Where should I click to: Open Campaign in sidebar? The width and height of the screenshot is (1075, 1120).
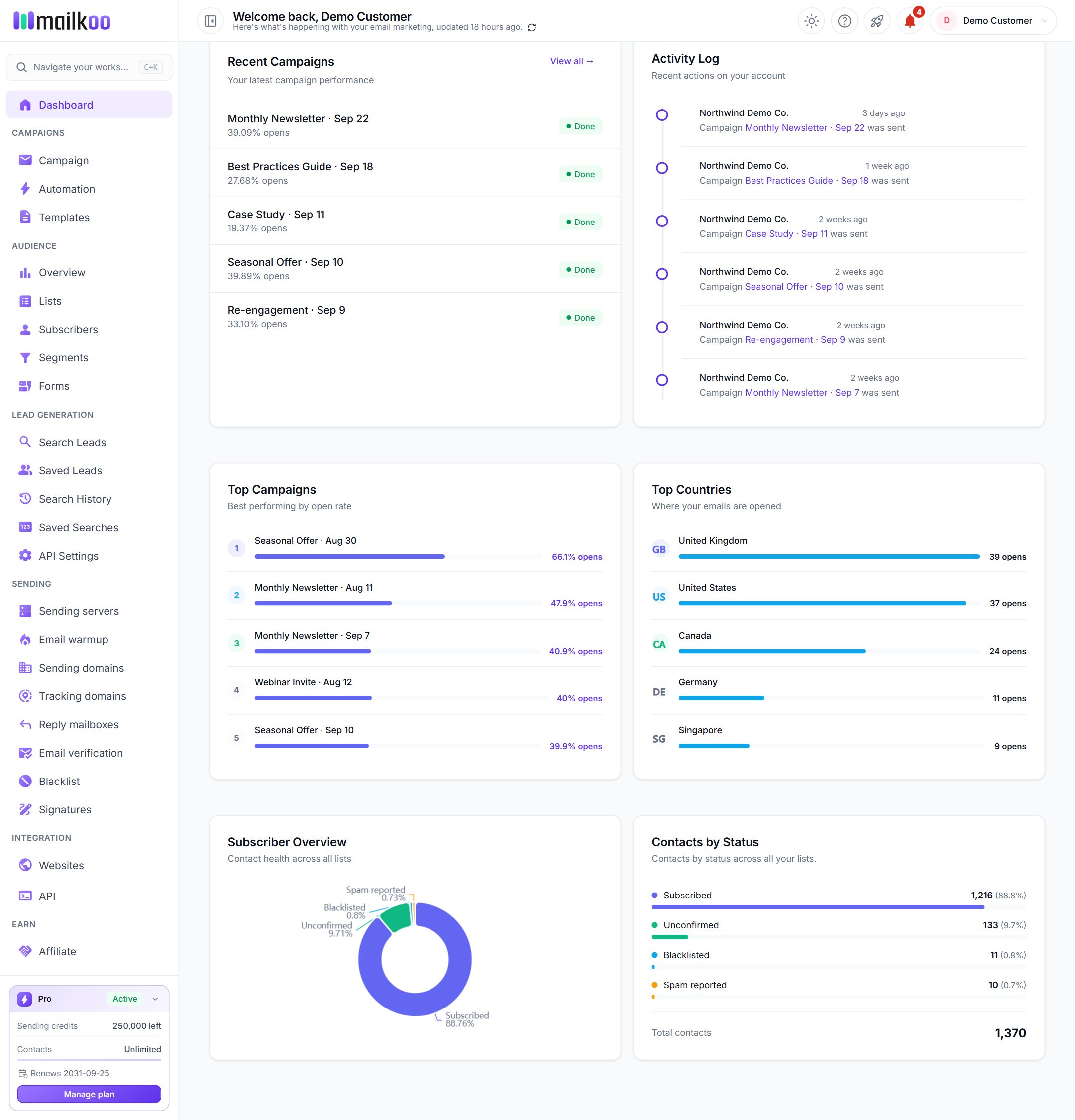pyautogui.click(x=89, y=161)
